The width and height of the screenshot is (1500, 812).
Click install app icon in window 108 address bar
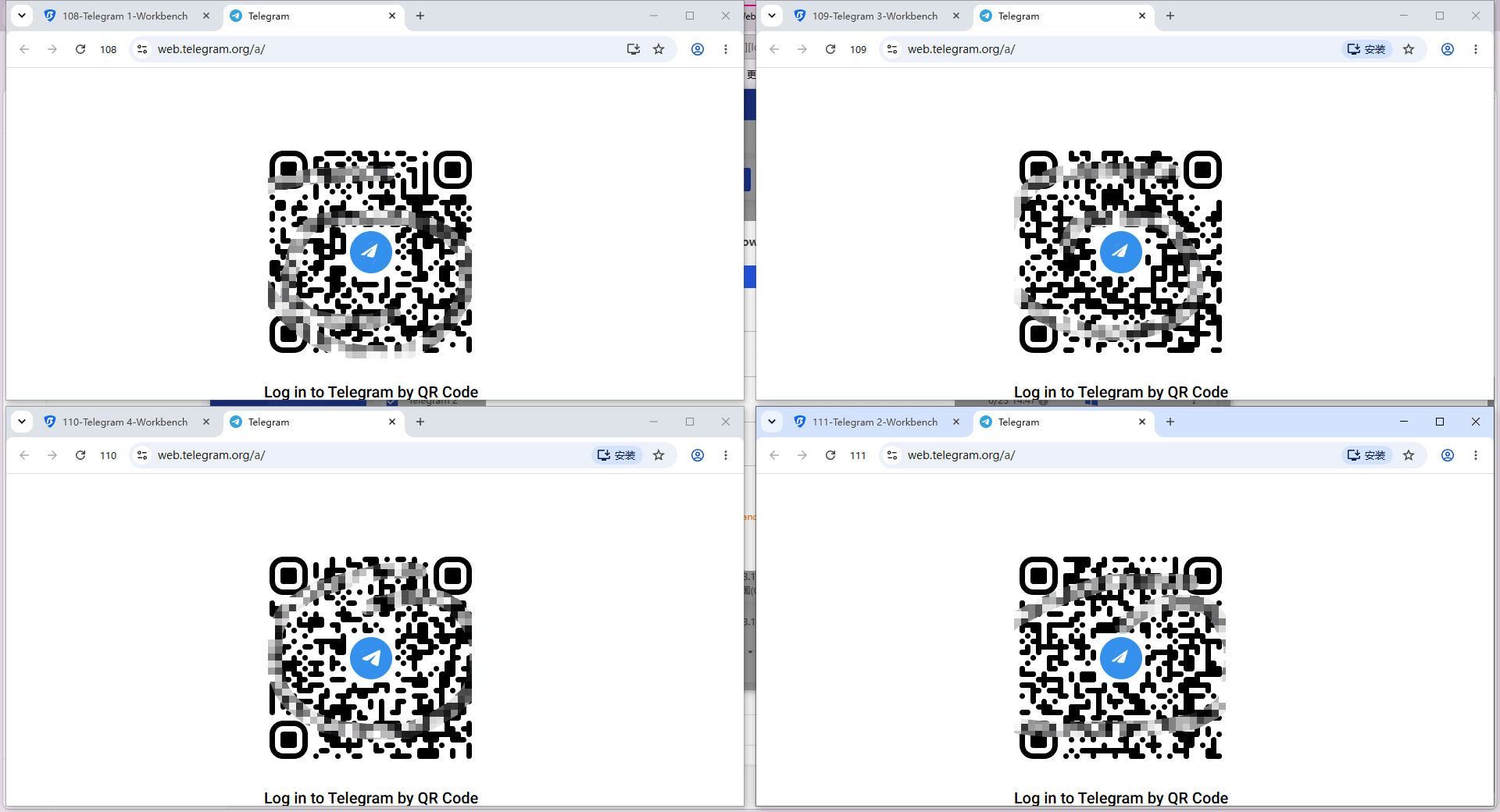(x=634, y=49)
